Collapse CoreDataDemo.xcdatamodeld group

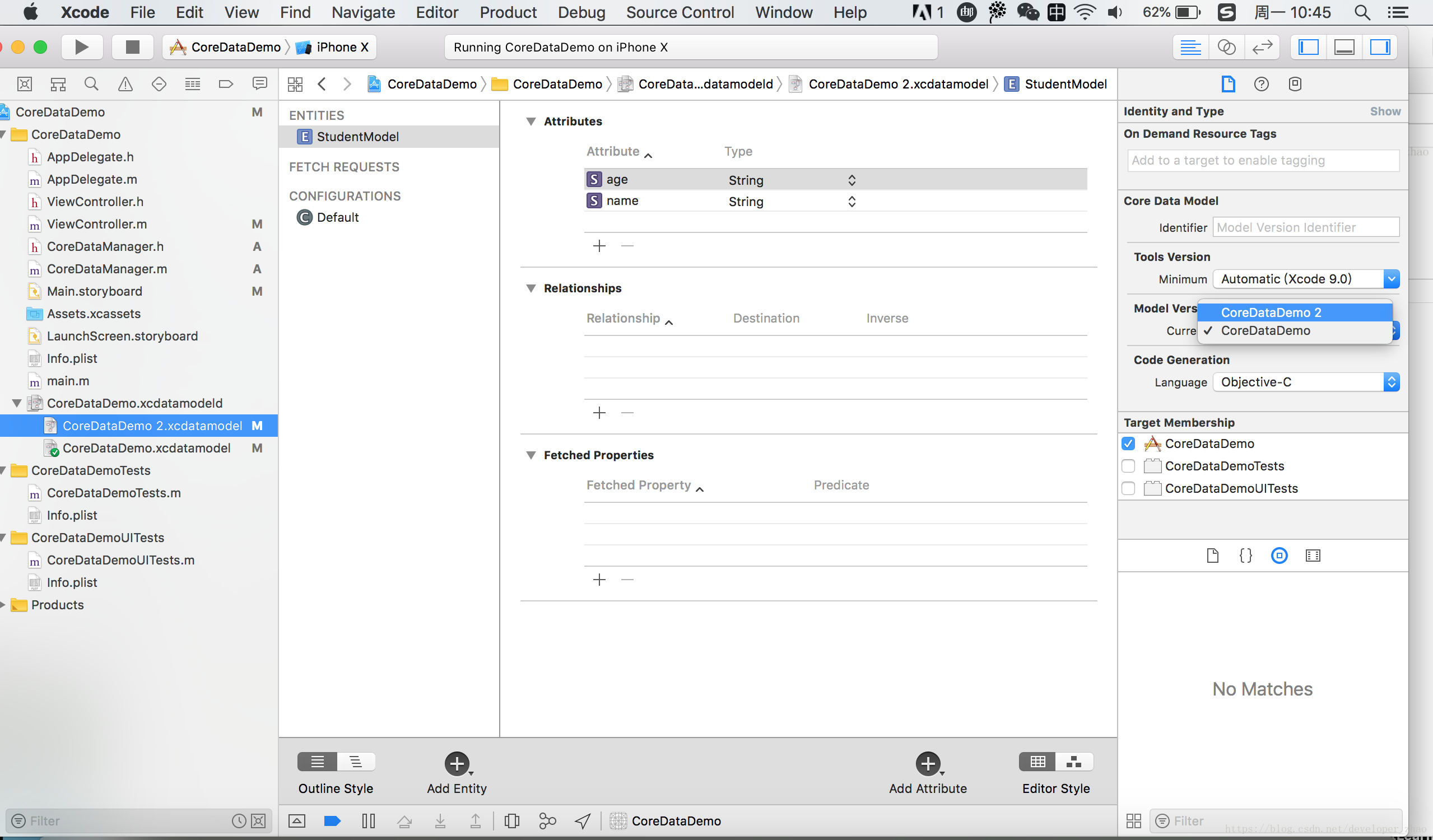click(x=17, y=404)
